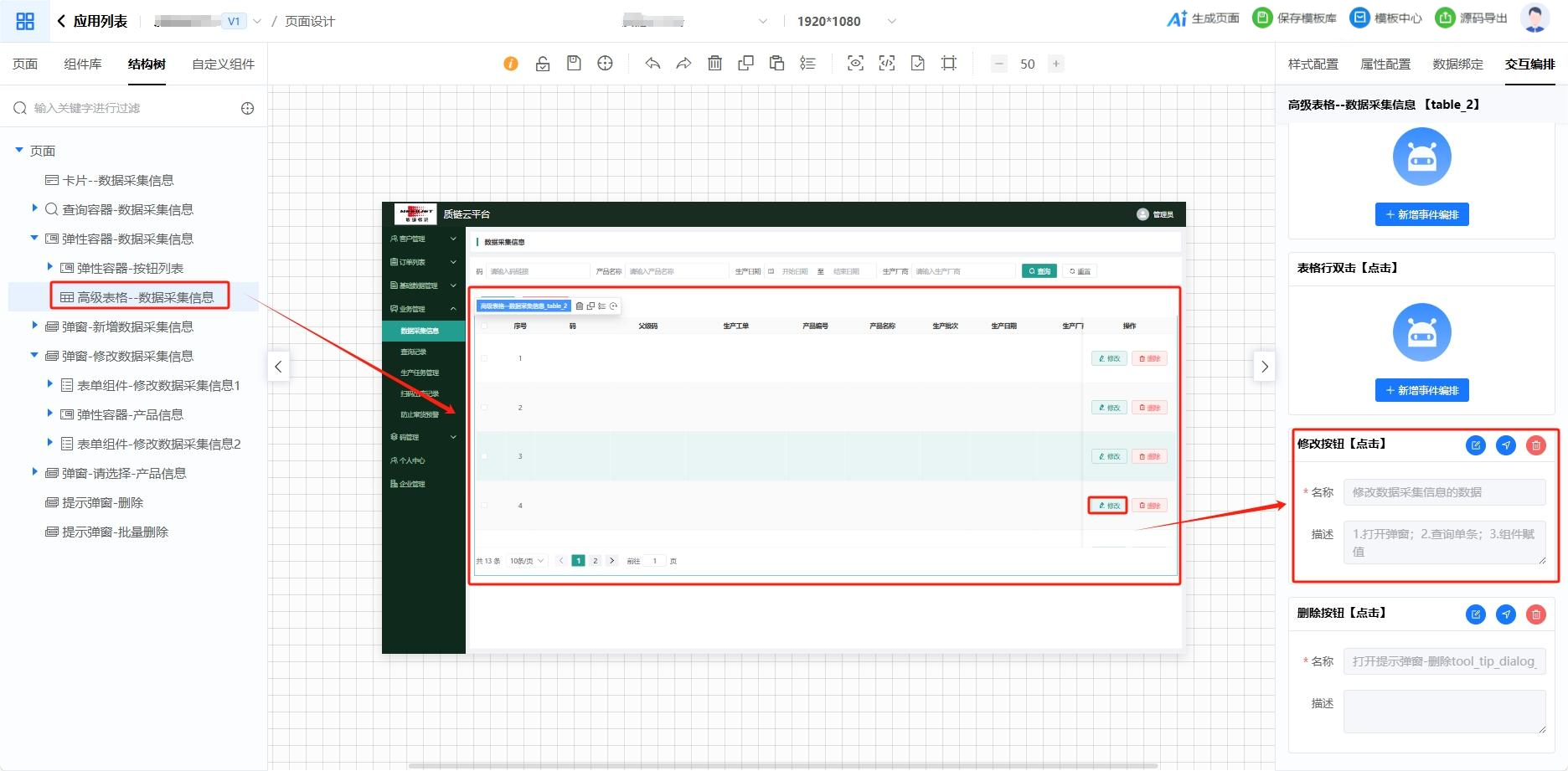This screenshot has width=1568, height=771.
Task: Click the 生成页面 AI button
Action: click(x=1203, y=18)
